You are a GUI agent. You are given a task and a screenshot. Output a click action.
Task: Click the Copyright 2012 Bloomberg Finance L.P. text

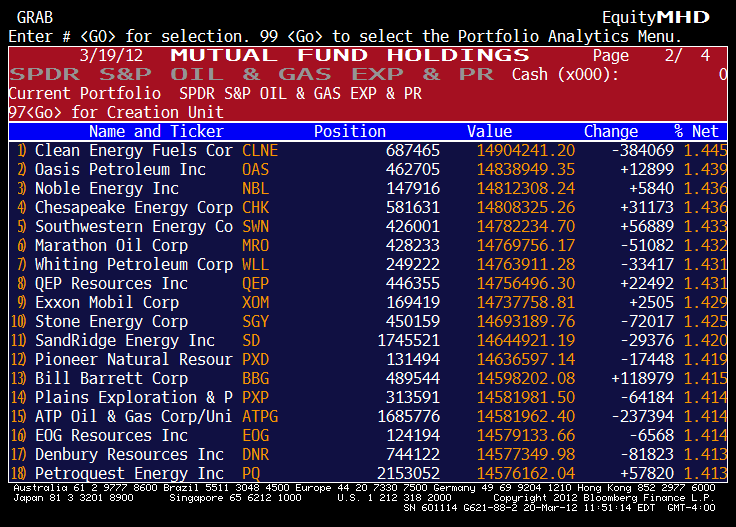point(603,497)
